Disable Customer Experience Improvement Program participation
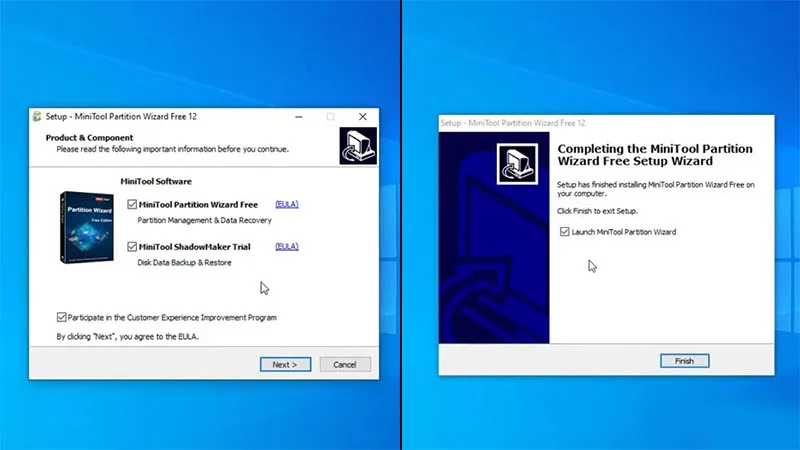This screenshot has height=450, width=800. (61, 317)
